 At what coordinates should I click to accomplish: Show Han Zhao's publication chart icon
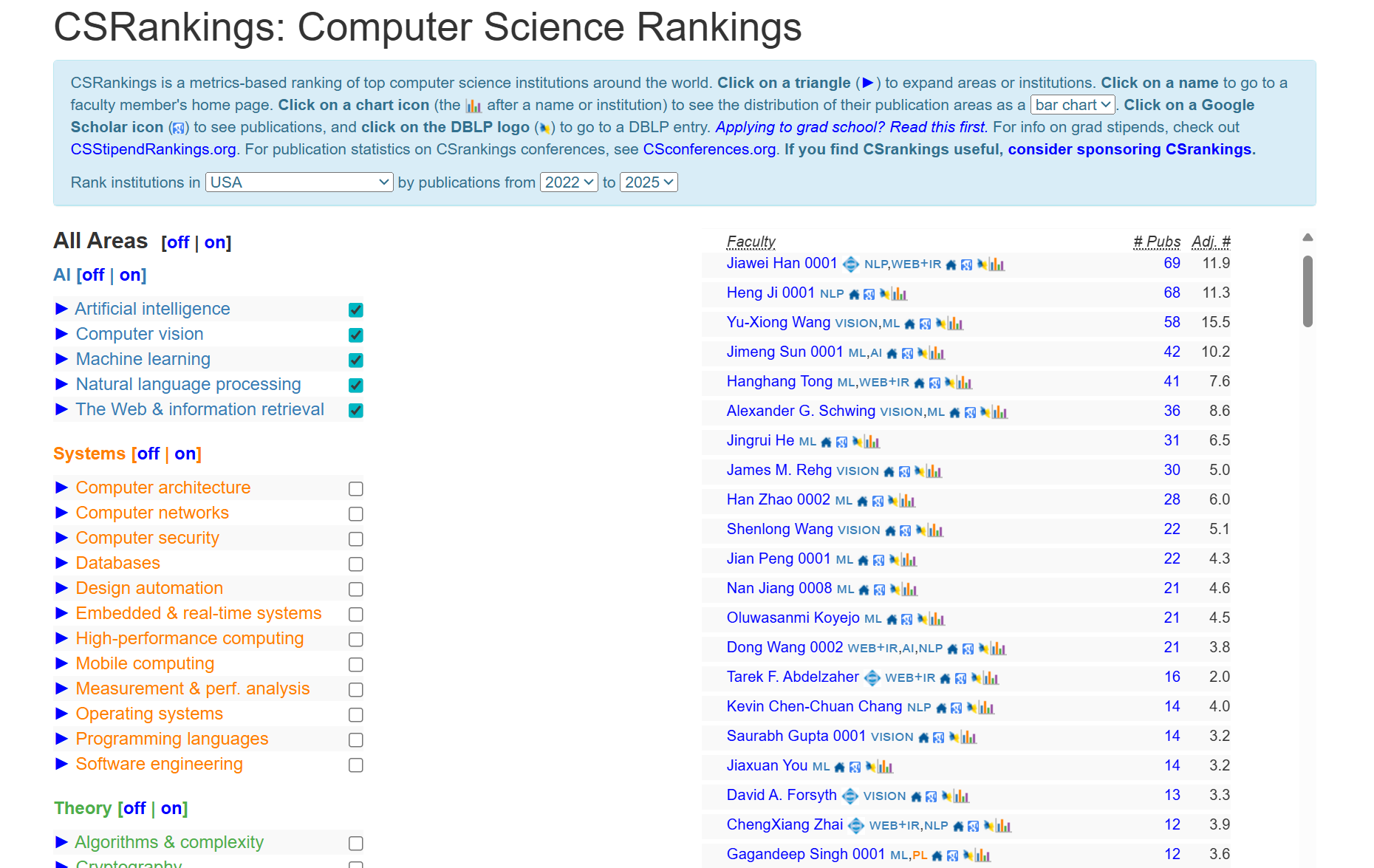[x=908, y=501]
